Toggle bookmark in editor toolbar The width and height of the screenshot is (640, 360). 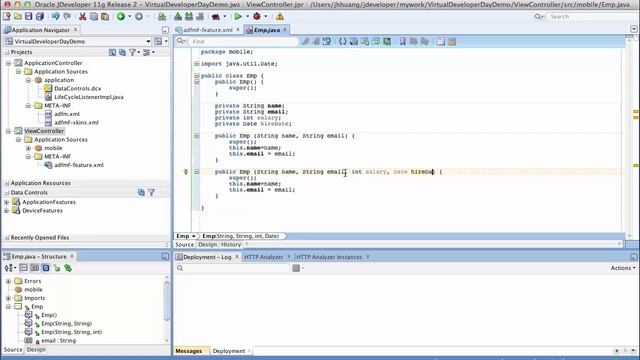(x=402, y=42)
